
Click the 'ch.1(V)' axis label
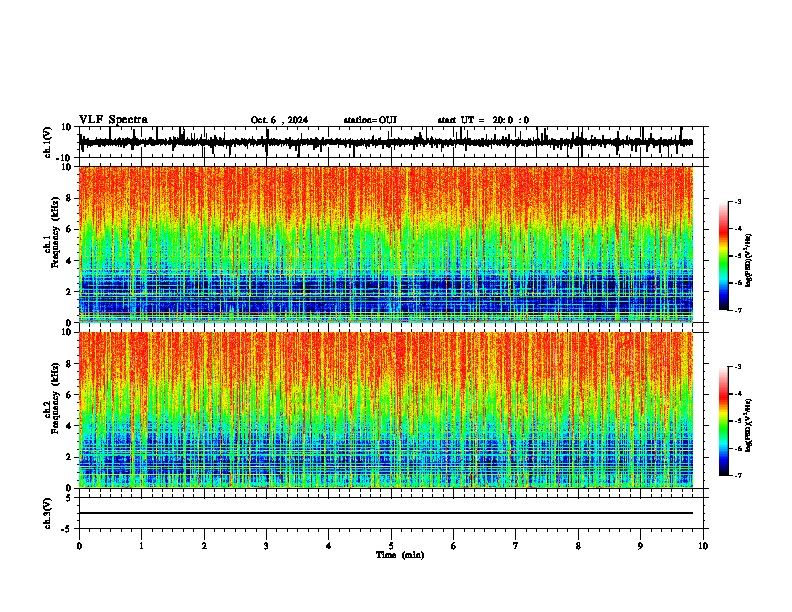[48, 142]
